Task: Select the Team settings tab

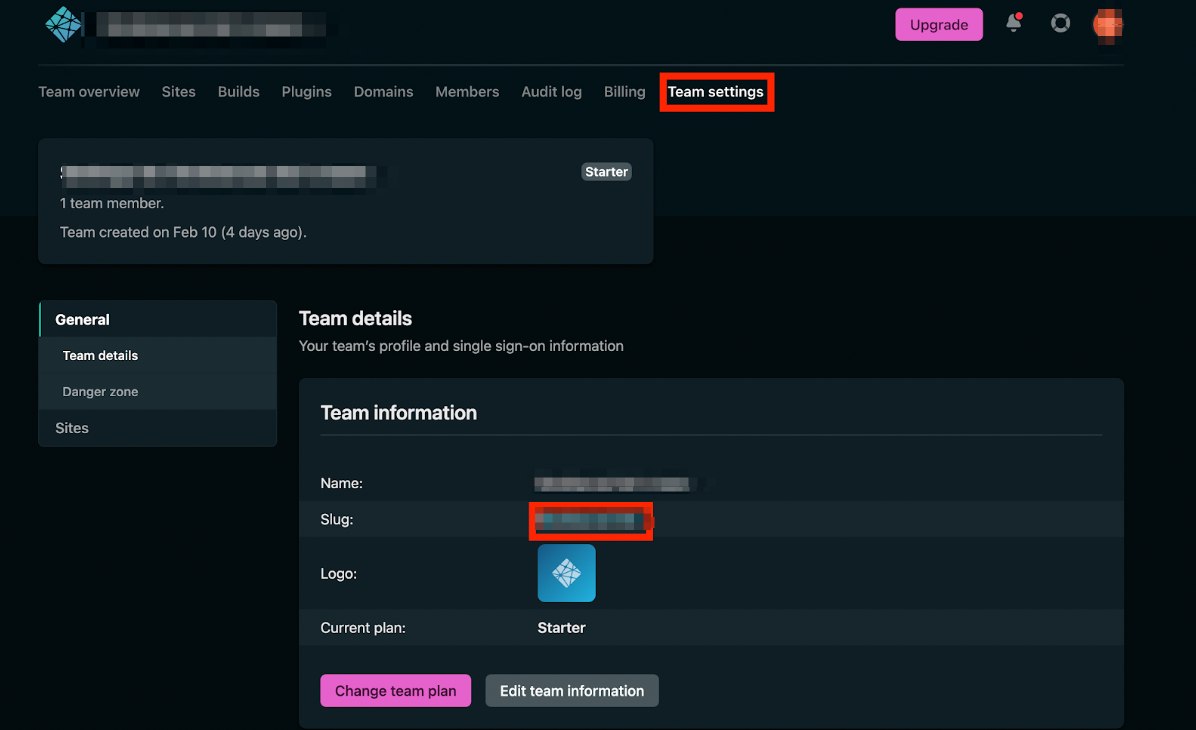Action: [715, 92]
